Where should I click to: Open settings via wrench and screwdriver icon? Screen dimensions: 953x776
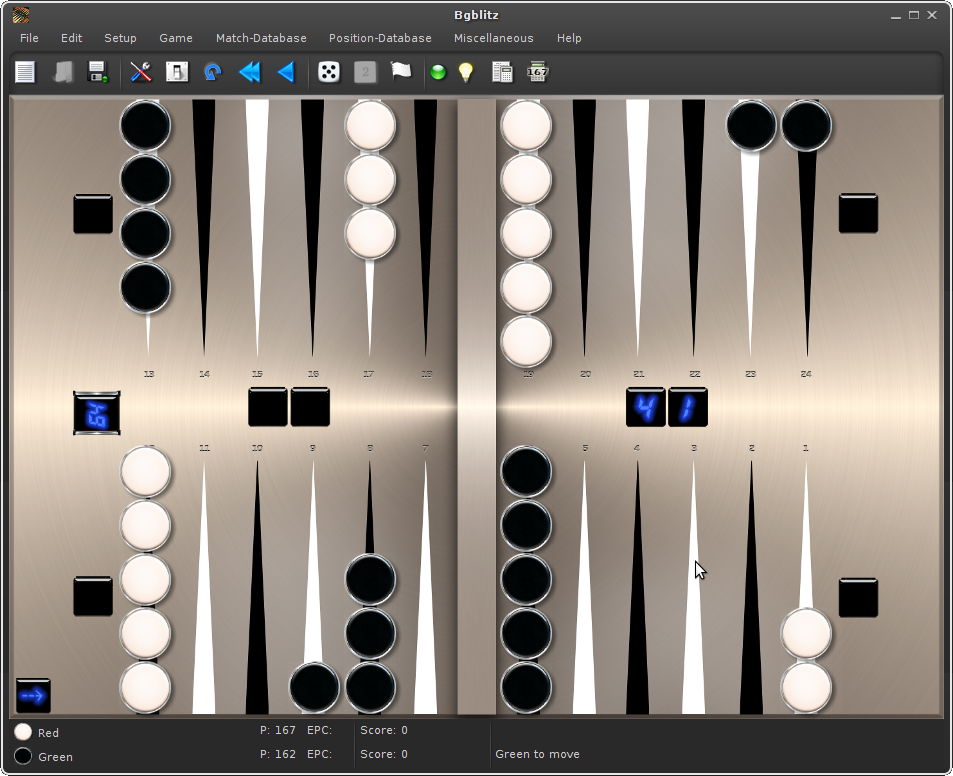(x=141, y=72)
